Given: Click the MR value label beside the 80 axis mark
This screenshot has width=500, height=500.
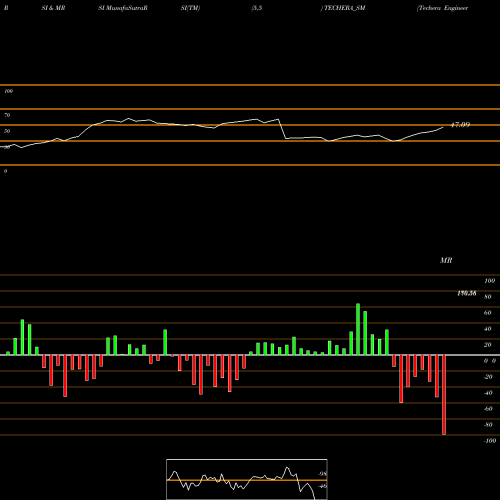Looking at the screenshot, I should (x=467, y=293).
